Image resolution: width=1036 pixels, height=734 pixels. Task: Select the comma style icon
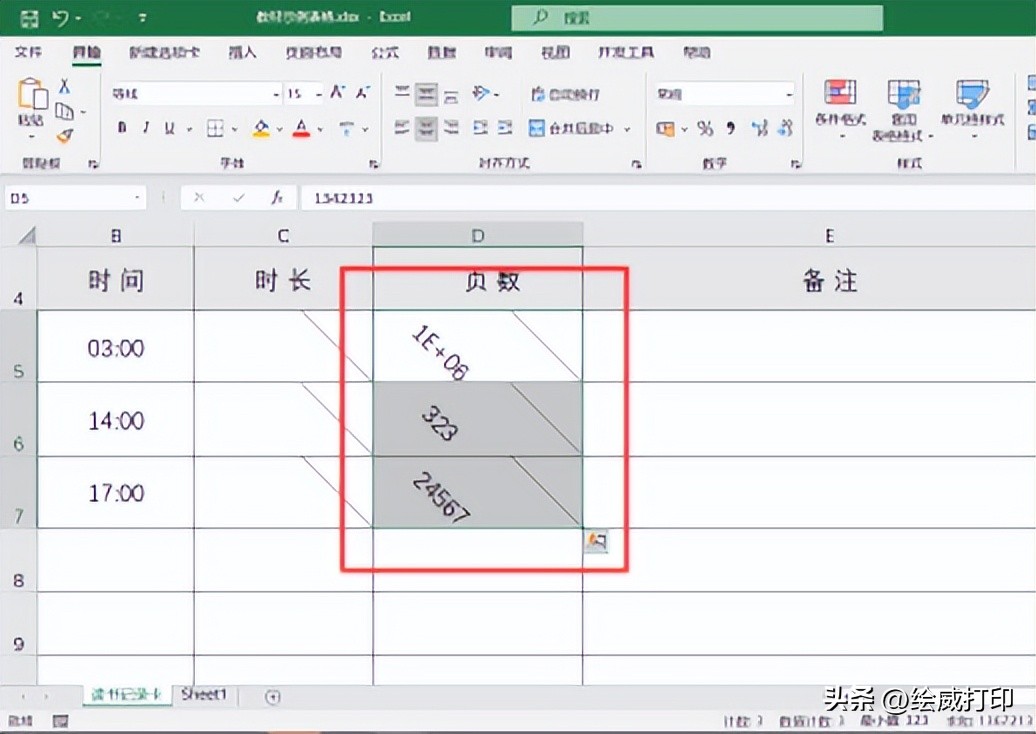(x=730, y=128)
